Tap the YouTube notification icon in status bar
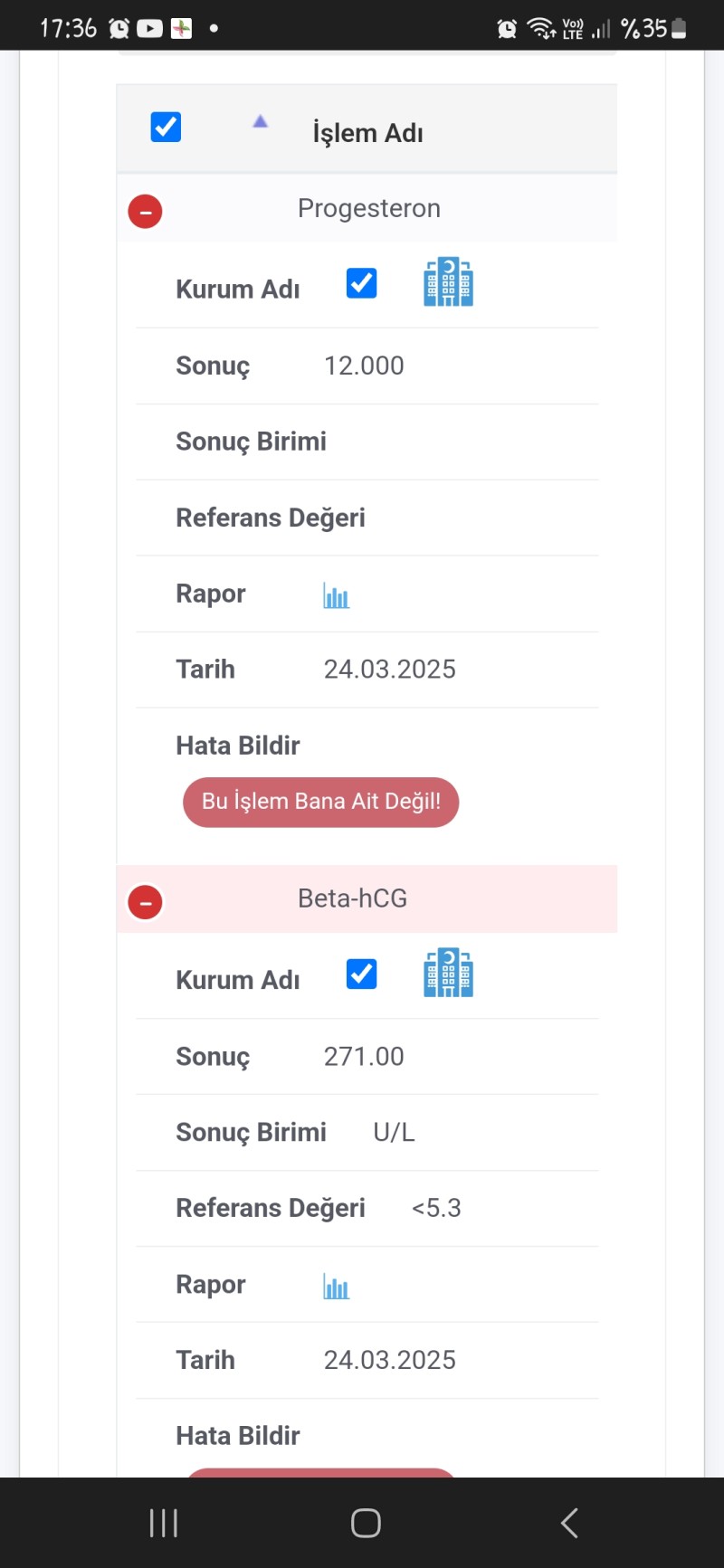This screenshot has width=724, height=1568. (x=149, y=28)
